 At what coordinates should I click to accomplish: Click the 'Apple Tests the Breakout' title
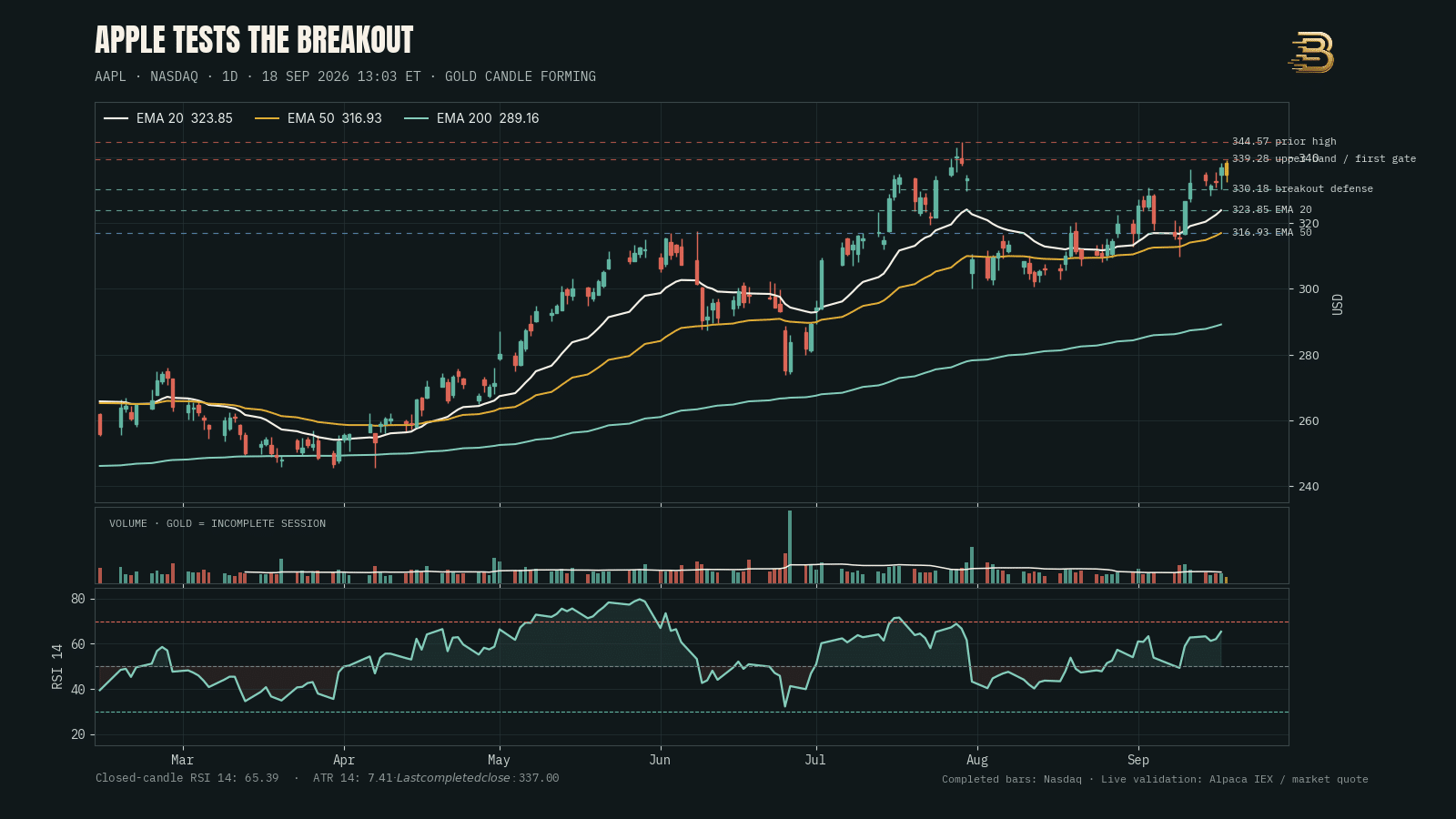pos(254,40)
